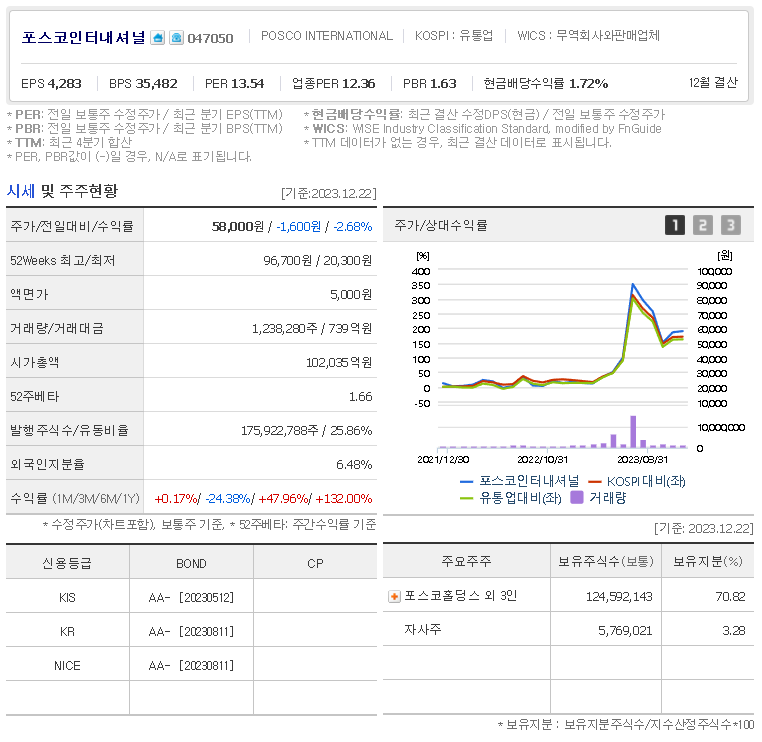Click the price peak on the chart
This screenshot has height=742, width=762.
[632, 284]
